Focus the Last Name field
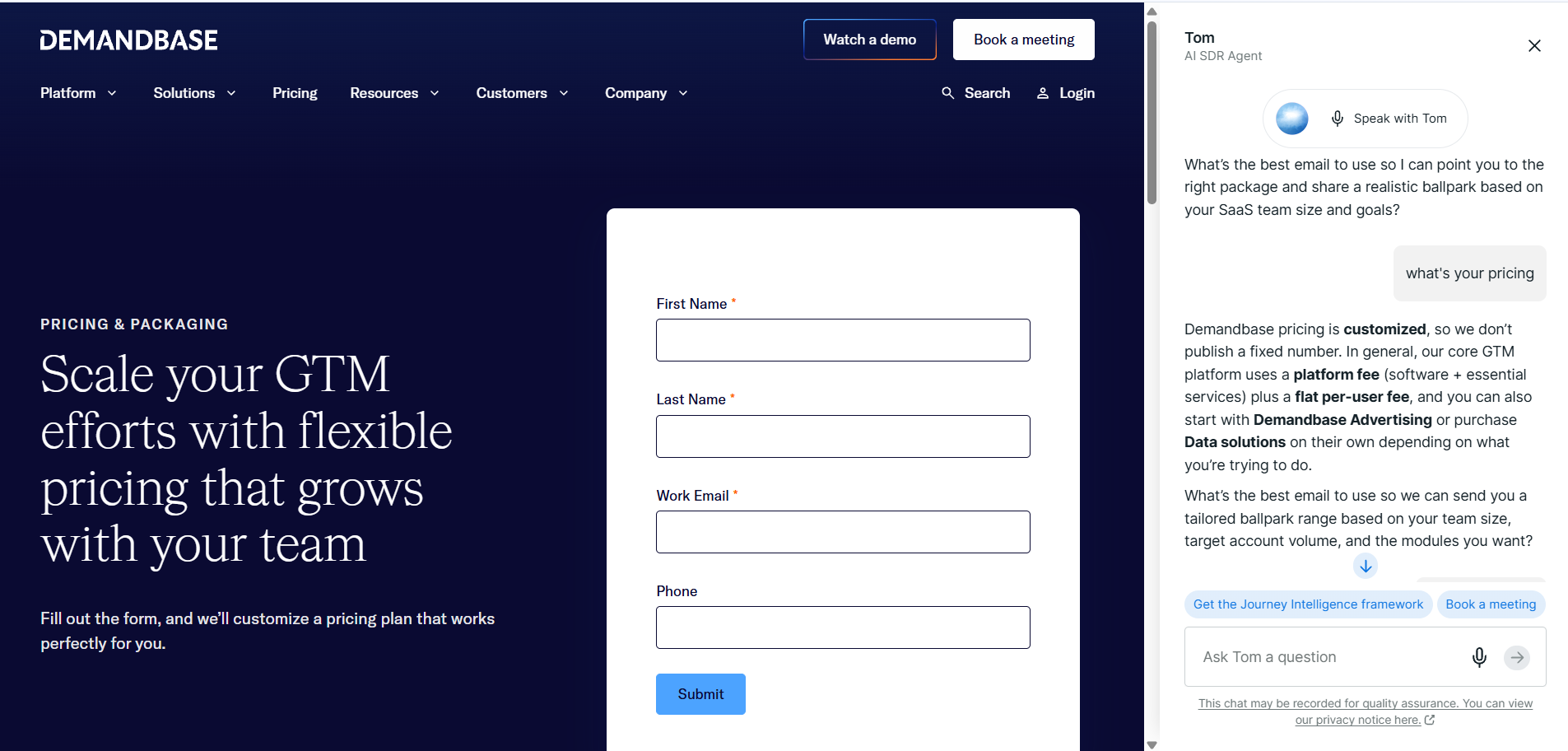 pyautogui.click(x=843, y=436)
